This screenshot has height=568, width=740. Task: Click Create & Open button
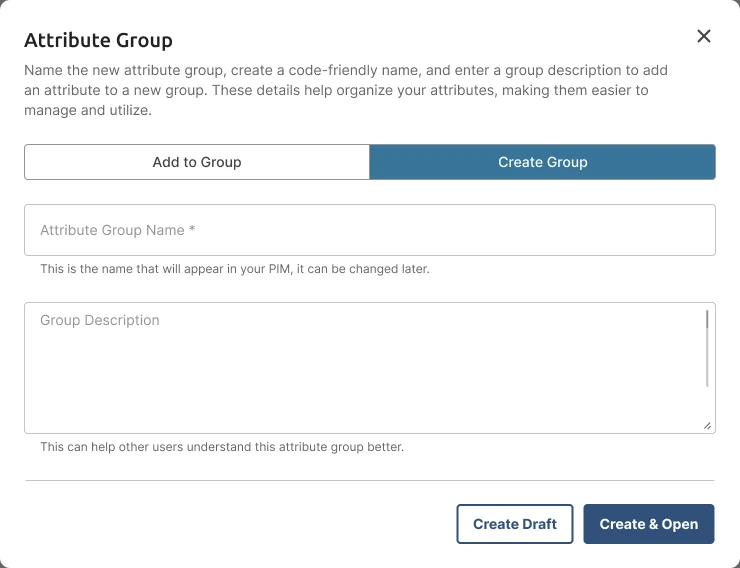click(x=648, y=524)
